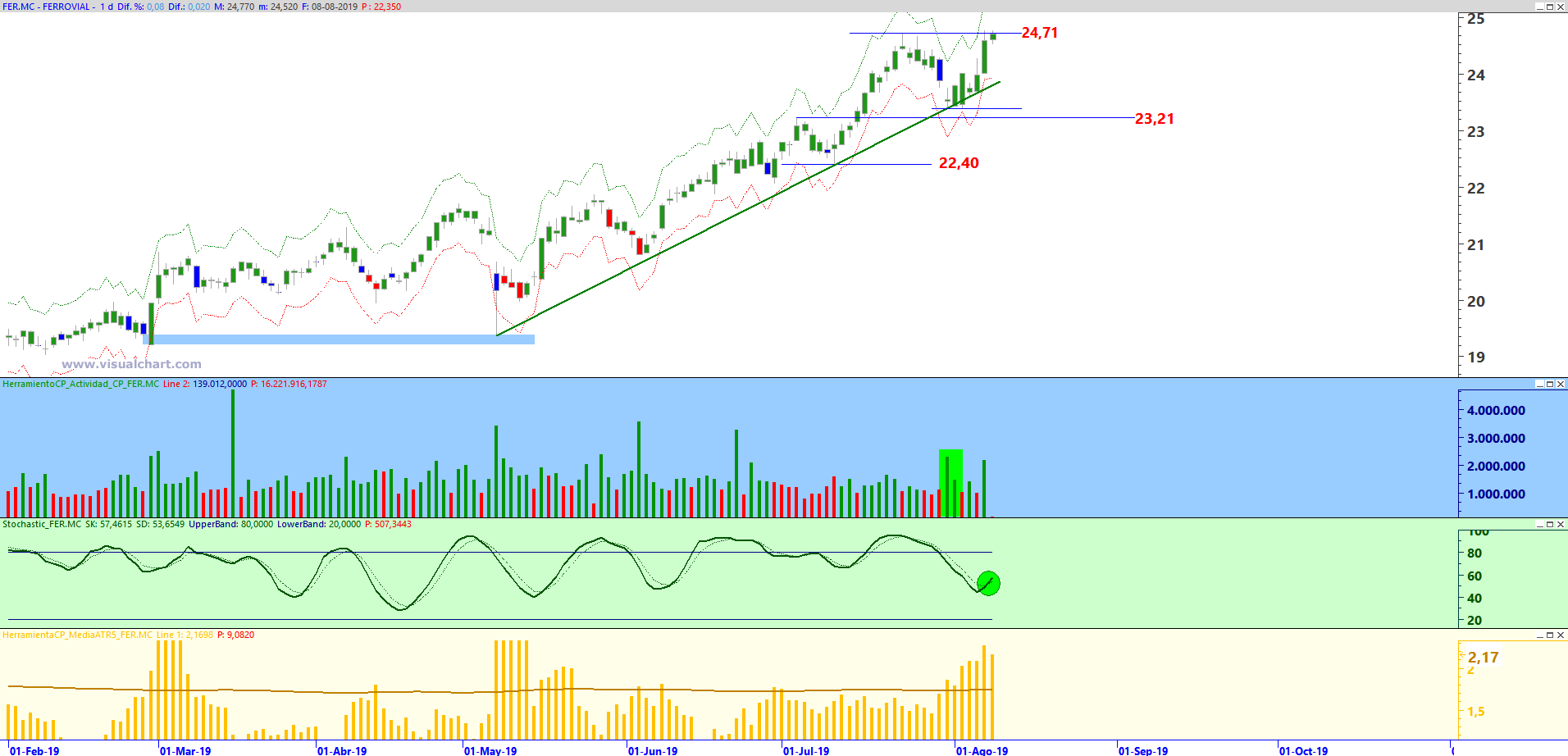1568x756 pixels.
Task: Click the 19 price axis value
Action: pyautogui.click(x=1476, y=358)
